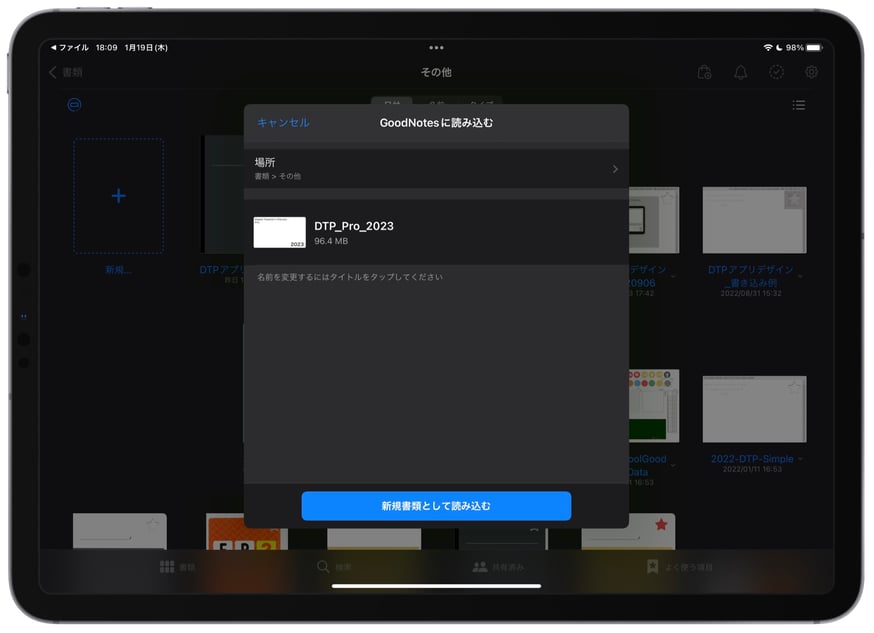Open the DTPアプリデザイン_書き込み例 thumbnail
Viewport: 874px width, 633px height.
tap(754, 220)
